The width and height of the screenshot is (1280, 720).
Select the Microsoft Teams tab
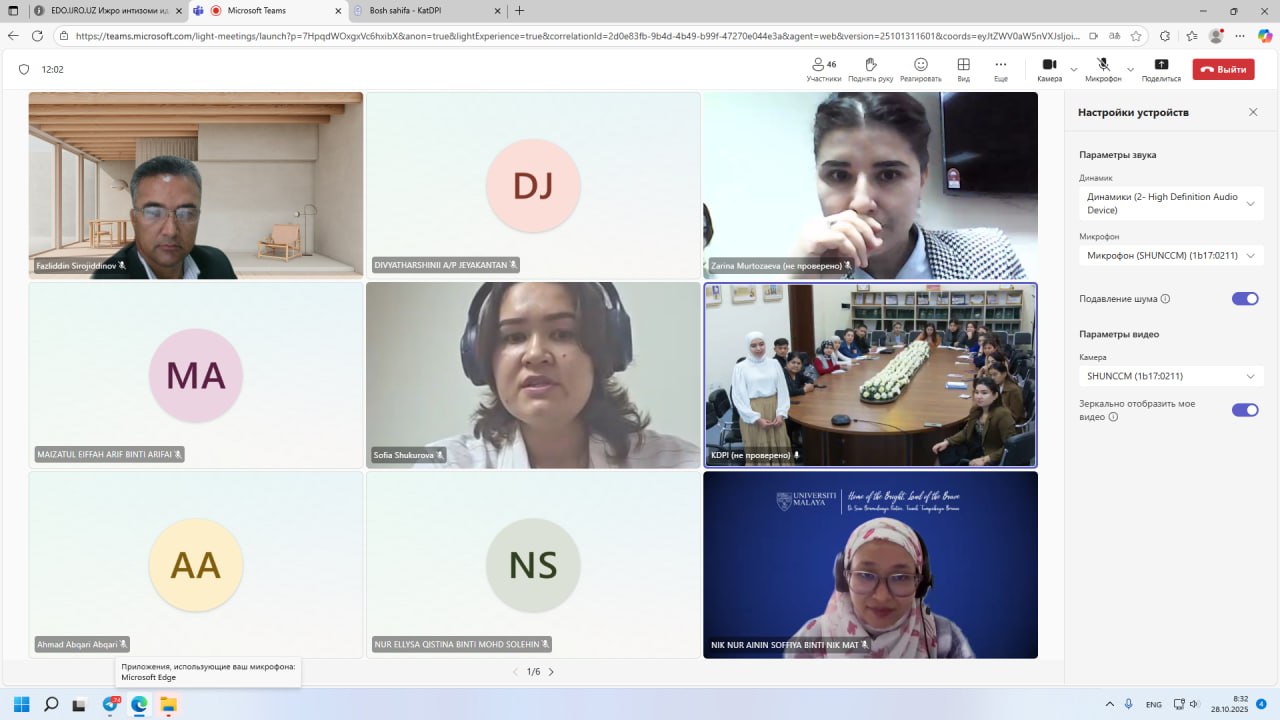click(x=268, y=11)
